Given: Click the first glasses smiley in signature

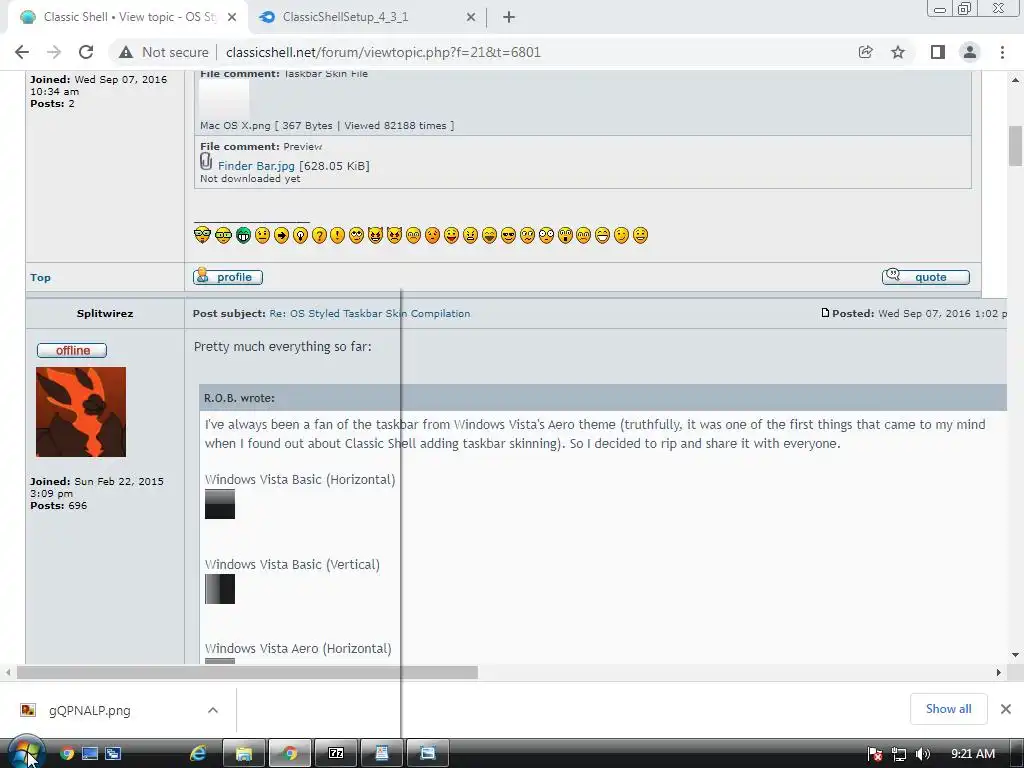Looking at the screenshot, I should tap(202, 235).
